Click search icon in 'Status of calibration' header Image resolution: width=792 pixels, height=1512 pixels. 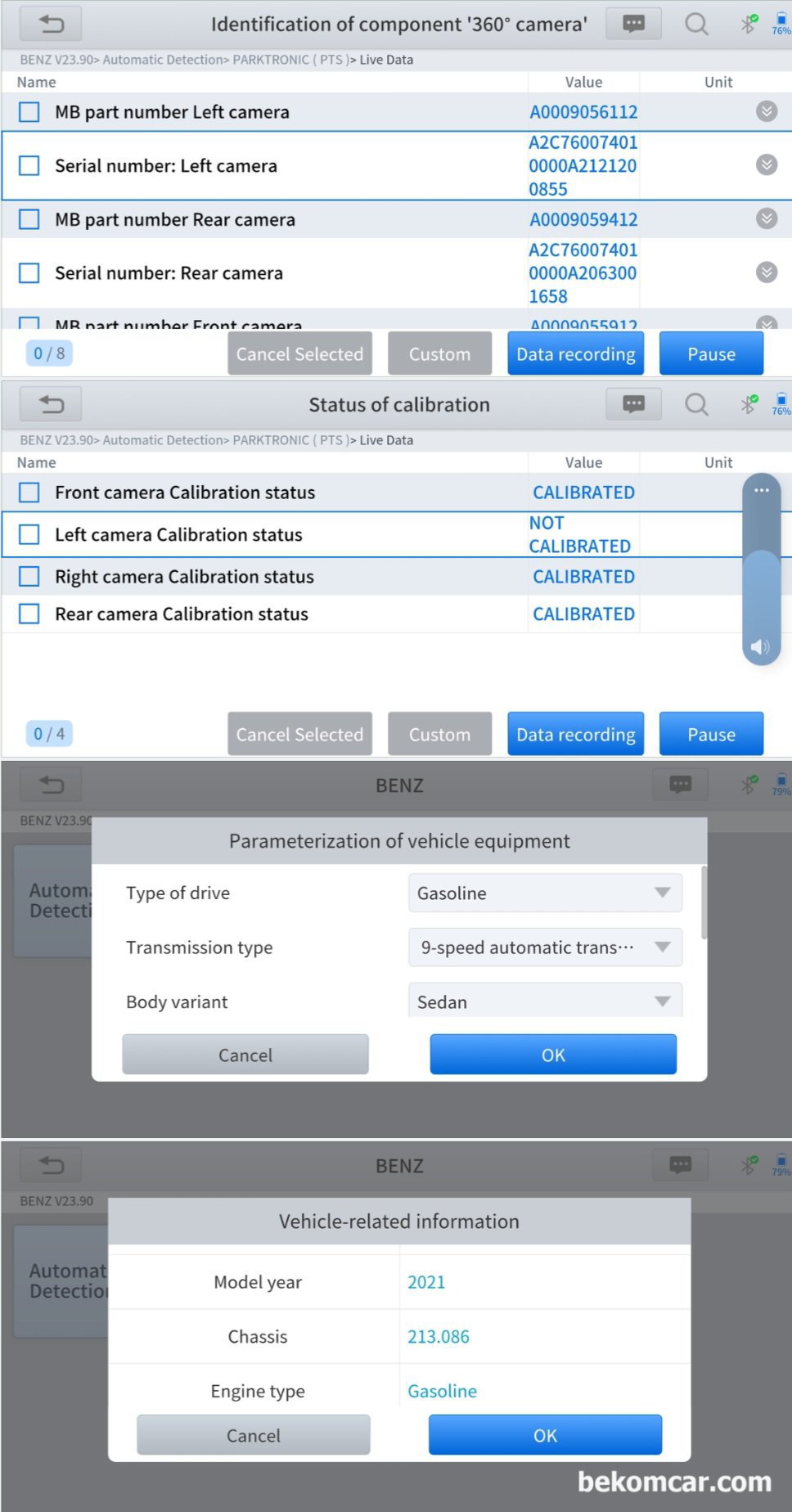(x=696, y=404)
